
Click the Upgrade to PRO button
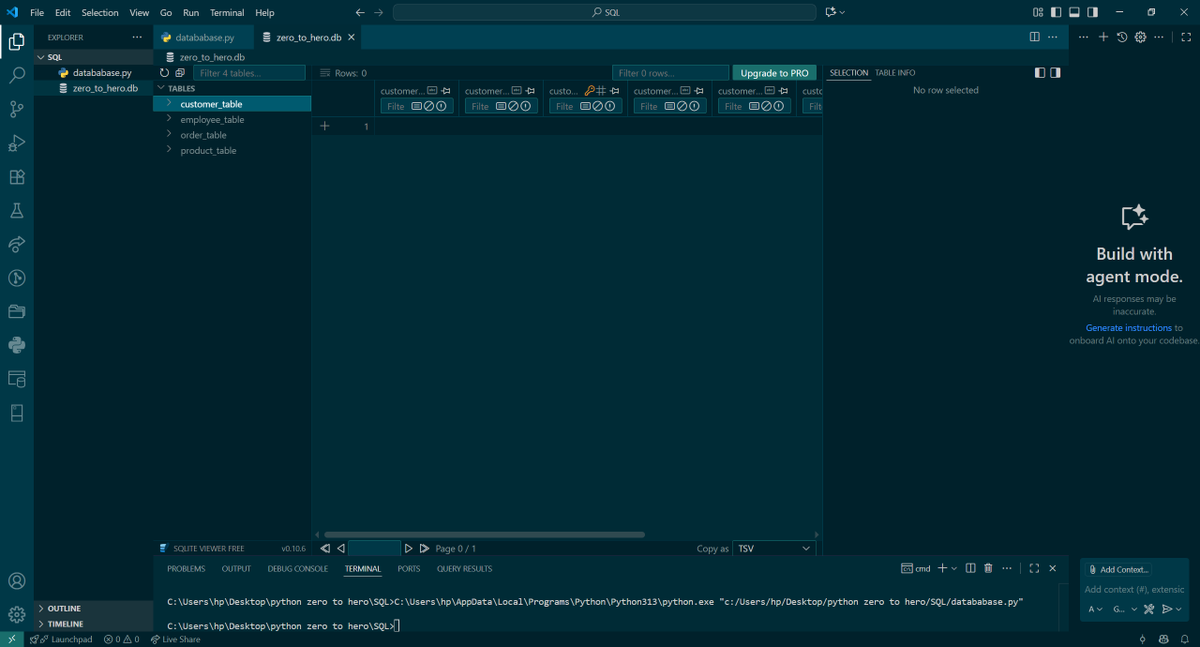click(x=774, y=73)
